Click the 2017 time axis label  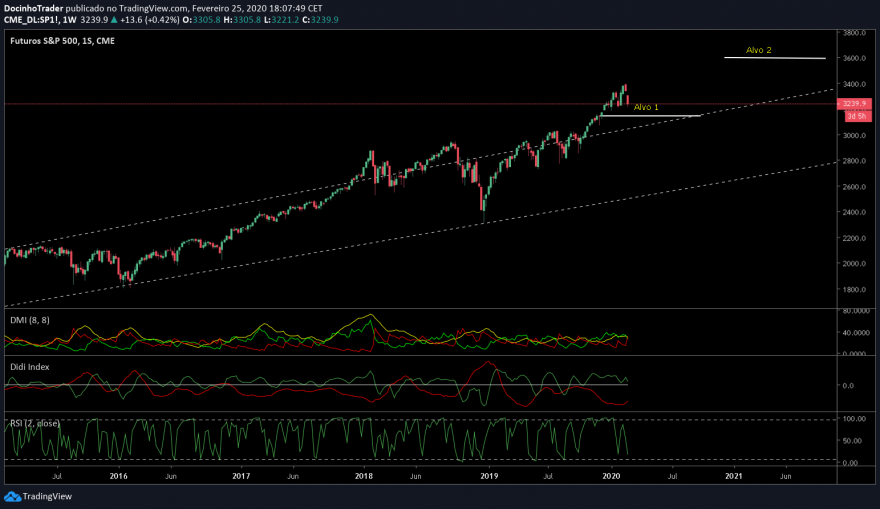coord(241,476)
